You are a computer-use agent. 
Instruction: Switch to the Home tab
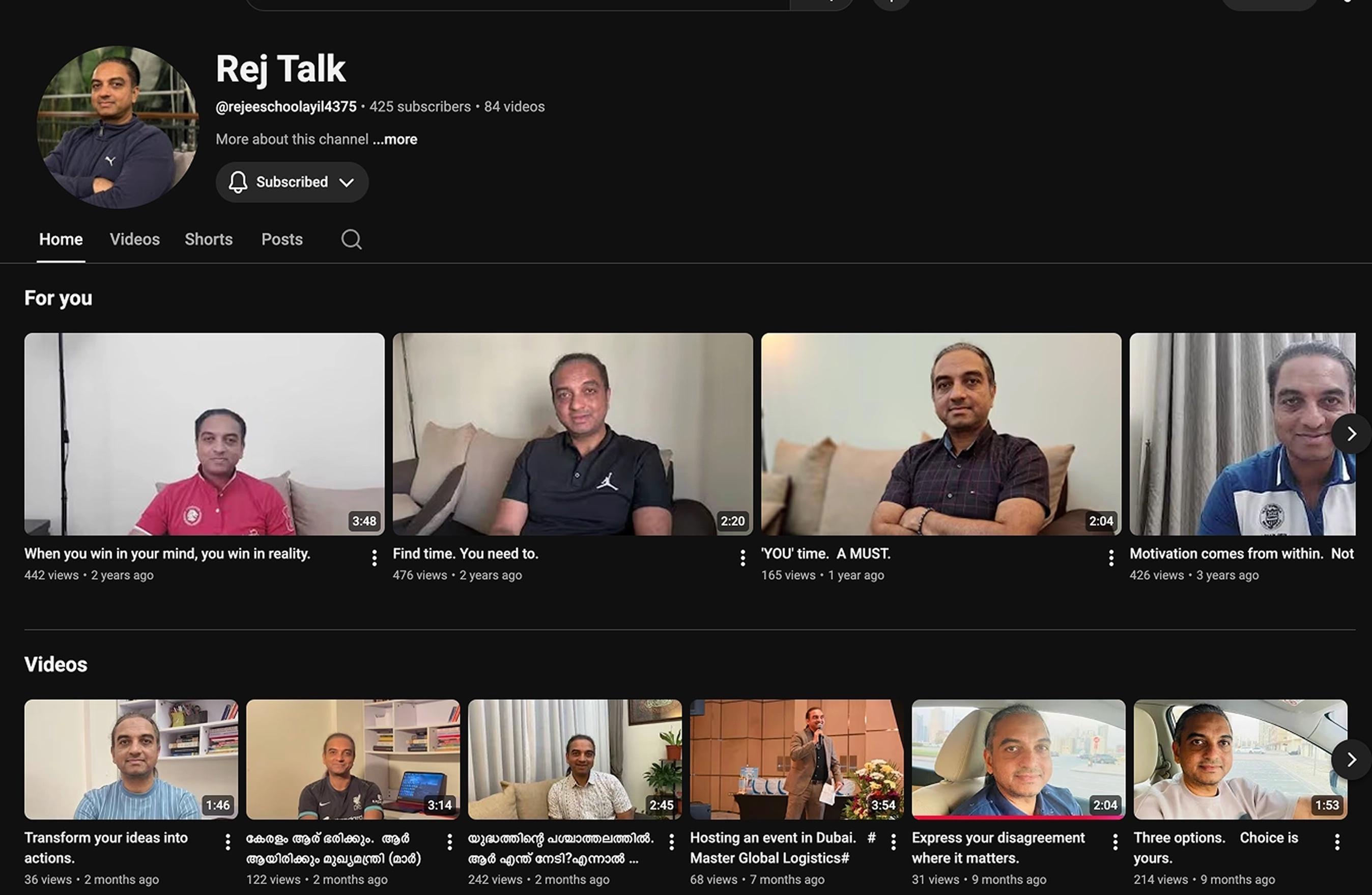click(61, 239)
